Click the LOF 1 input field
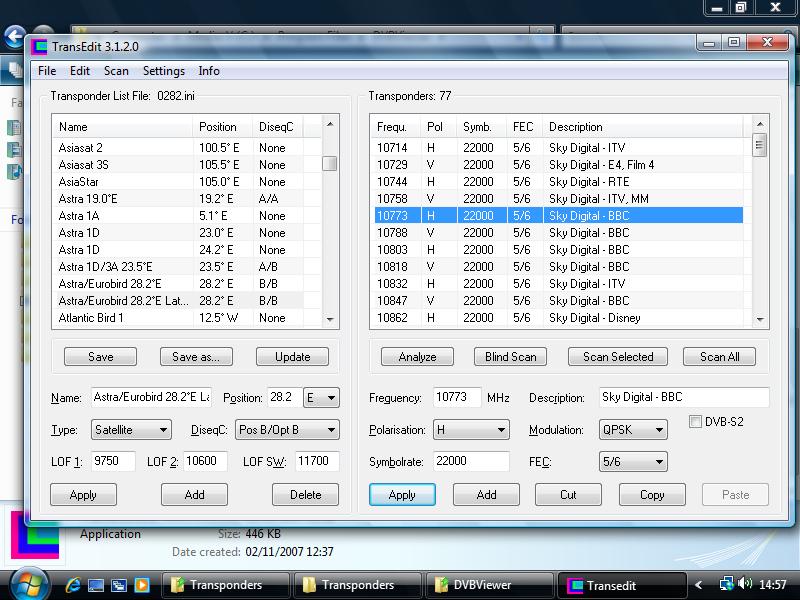Viewport: 800px width, 600px height. pyautogui.click(x=113, y=461)
